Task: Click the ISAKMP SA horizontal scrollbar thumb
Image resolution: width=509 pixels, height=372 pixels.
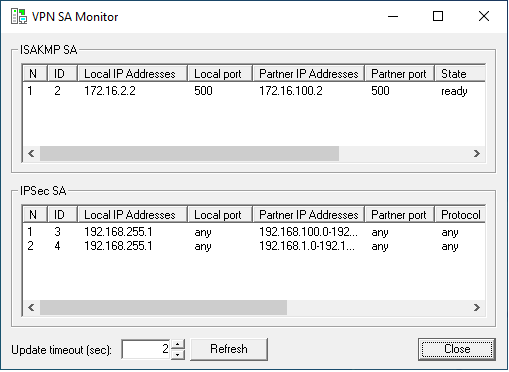Action: (189, 153)
